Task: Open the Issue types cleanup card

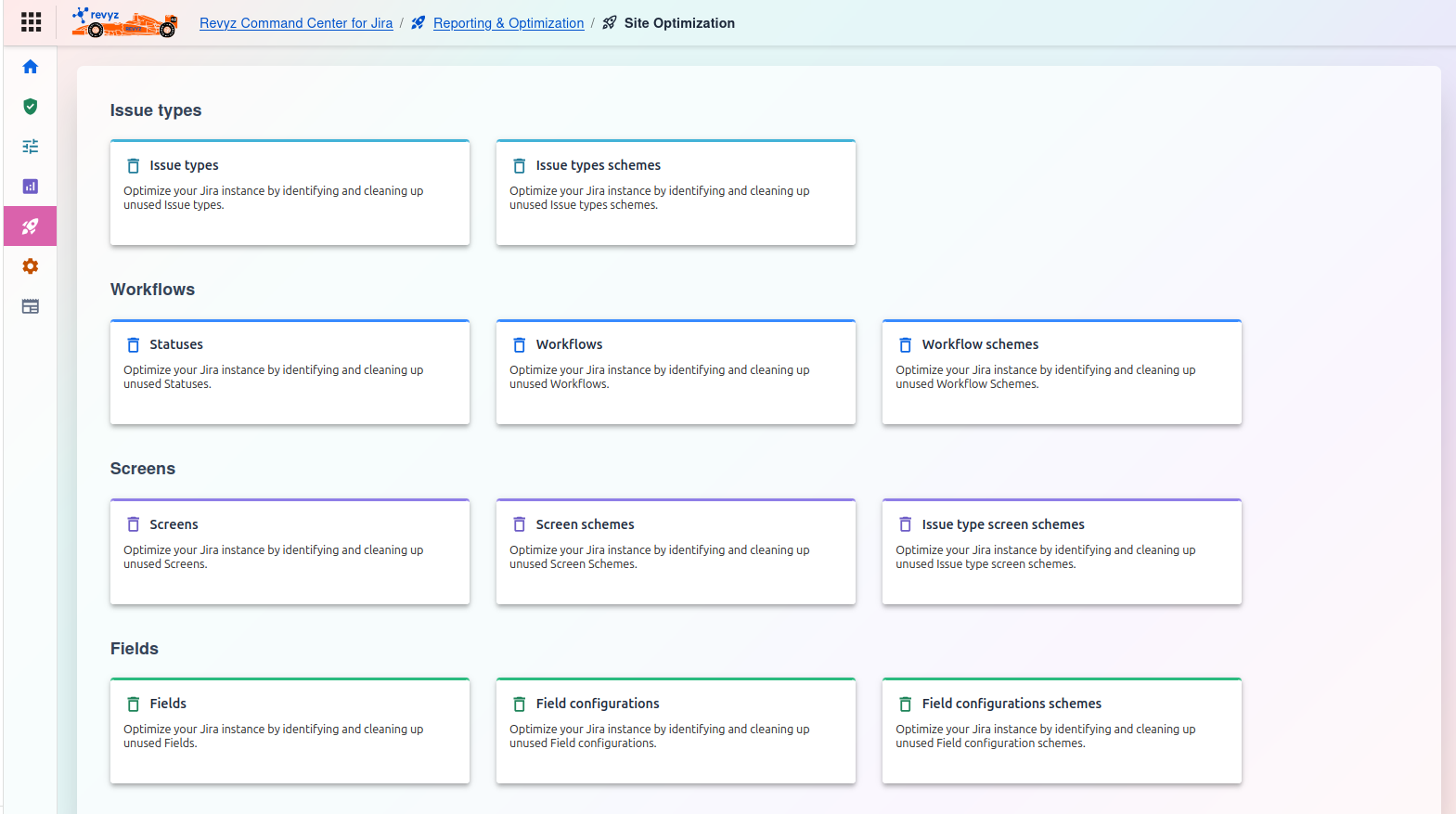Action: point(290,193)
